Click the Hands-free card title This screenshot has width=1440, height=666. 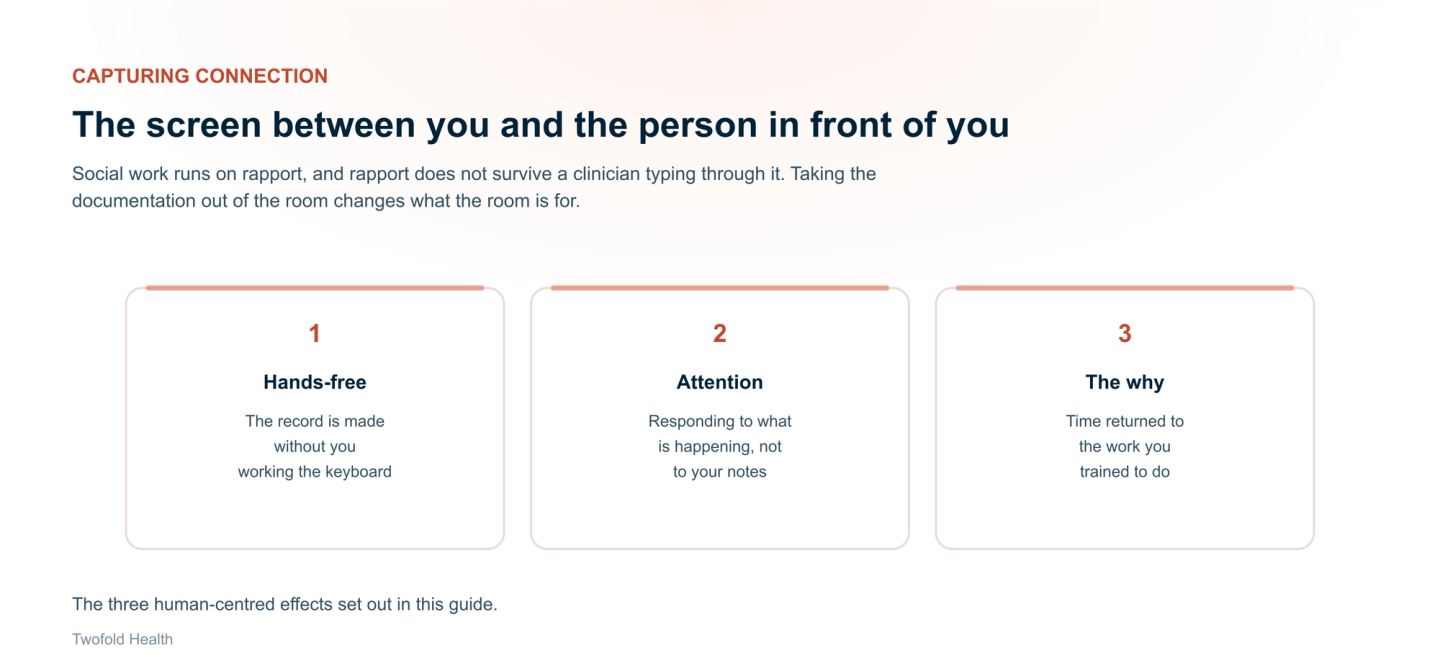pos(315,382)
